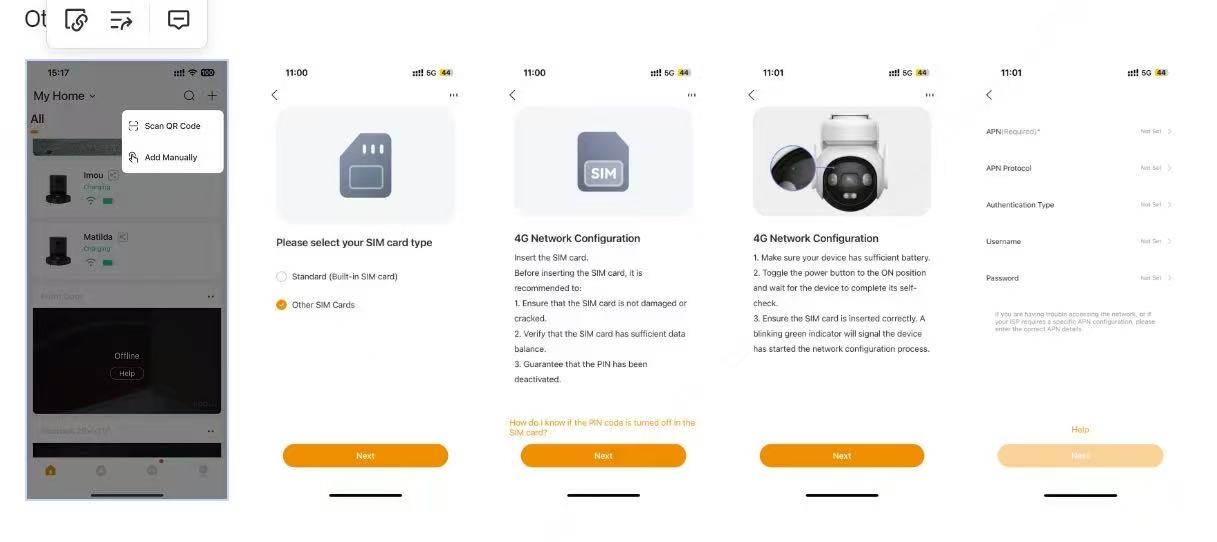Open the APN Protocol setting row

1079,168
